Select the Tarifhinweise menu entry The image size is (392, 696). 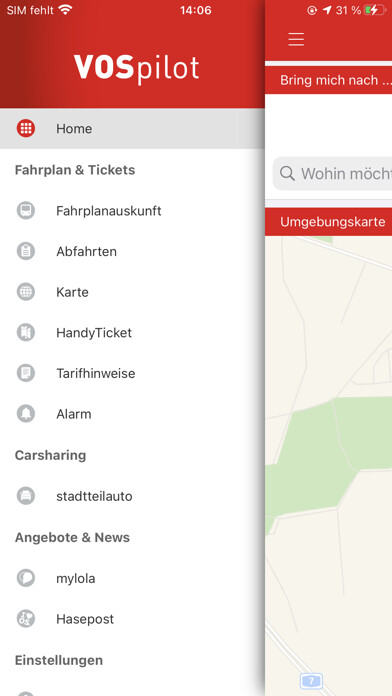pyautogui.click(x=132, y=373)
